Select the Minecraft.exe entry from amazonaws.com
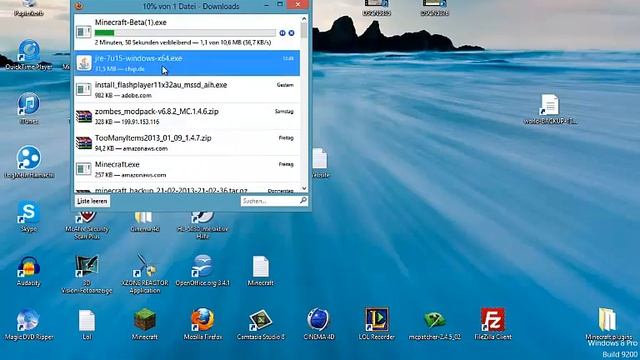 187,169
